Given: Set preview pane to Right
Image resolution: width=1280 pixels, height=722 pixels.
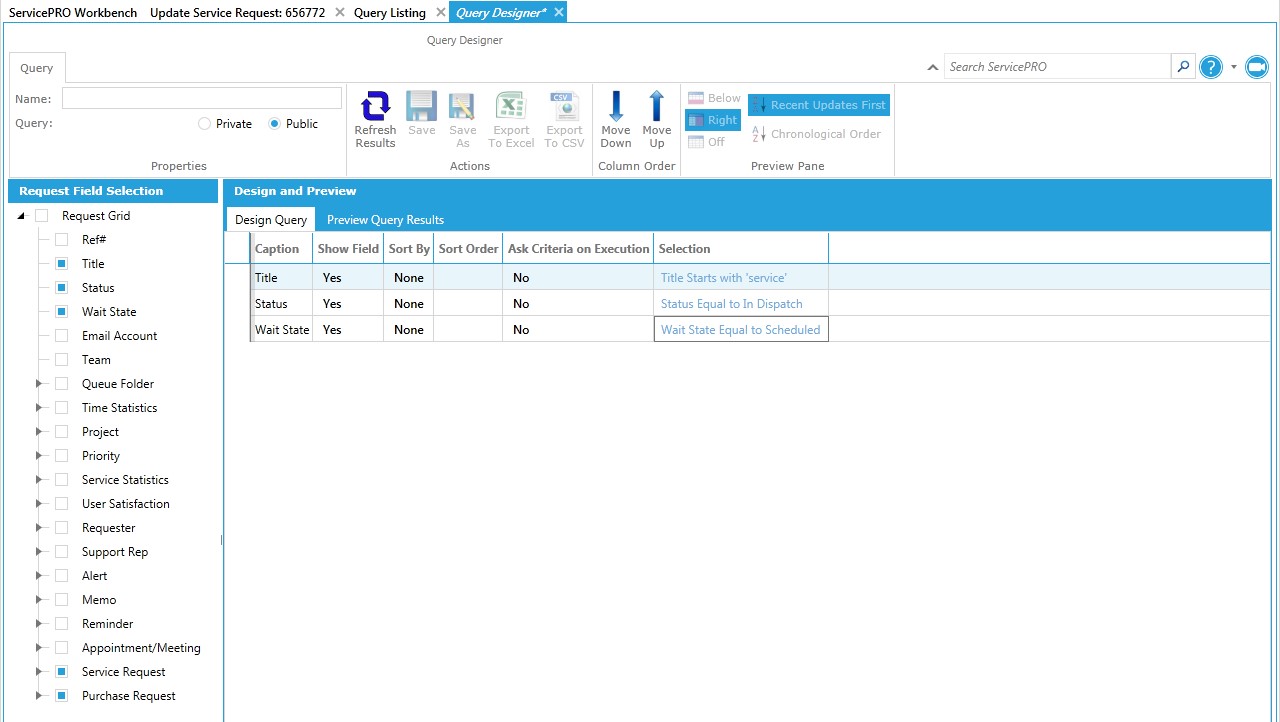Looking at the screenshot, I should coord(713,120).
